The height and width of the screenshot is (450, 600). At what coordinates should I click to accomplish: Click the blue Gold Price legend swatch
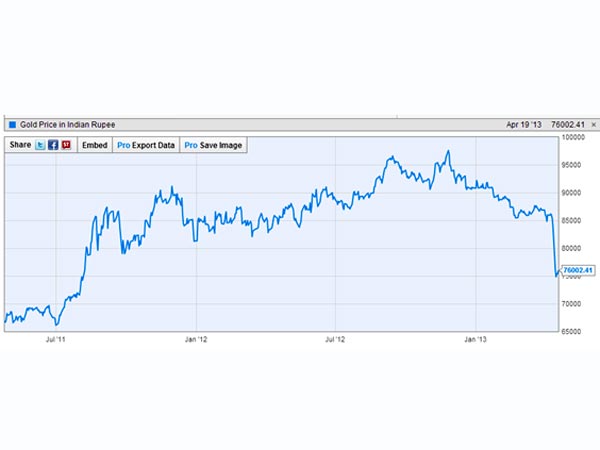point(12,125)
